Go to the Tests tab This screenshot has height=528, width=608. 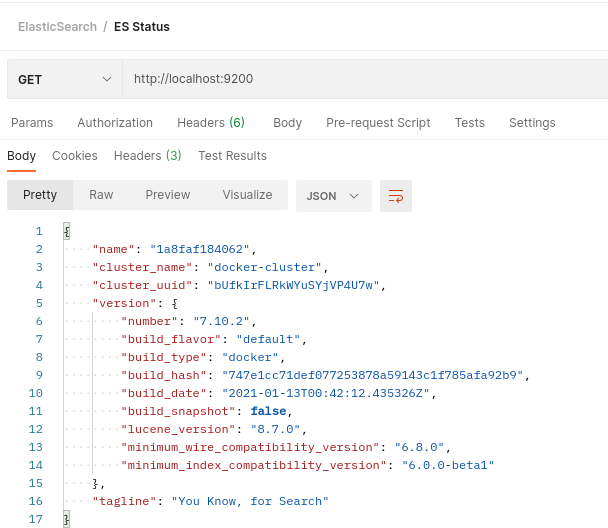click(470, 123)
